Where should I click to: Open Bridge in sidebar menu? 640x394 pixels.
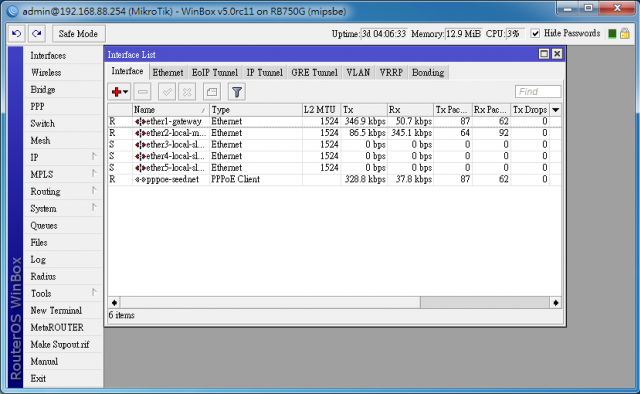[x=63, y=90]
